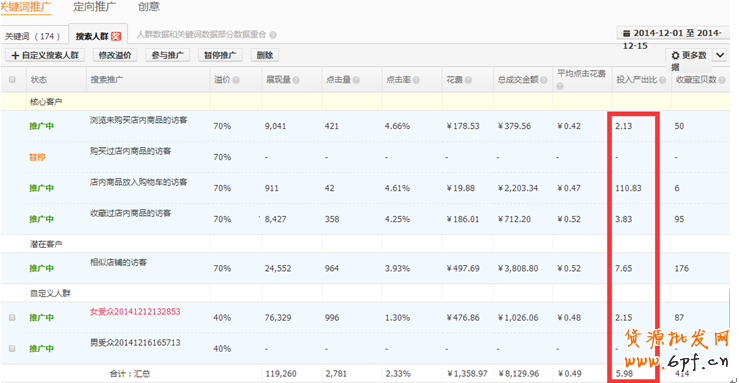This screenshot has height=383, width=739.
Task: Click help icon beside 点击量 header
Action: [x=356, y=80]
